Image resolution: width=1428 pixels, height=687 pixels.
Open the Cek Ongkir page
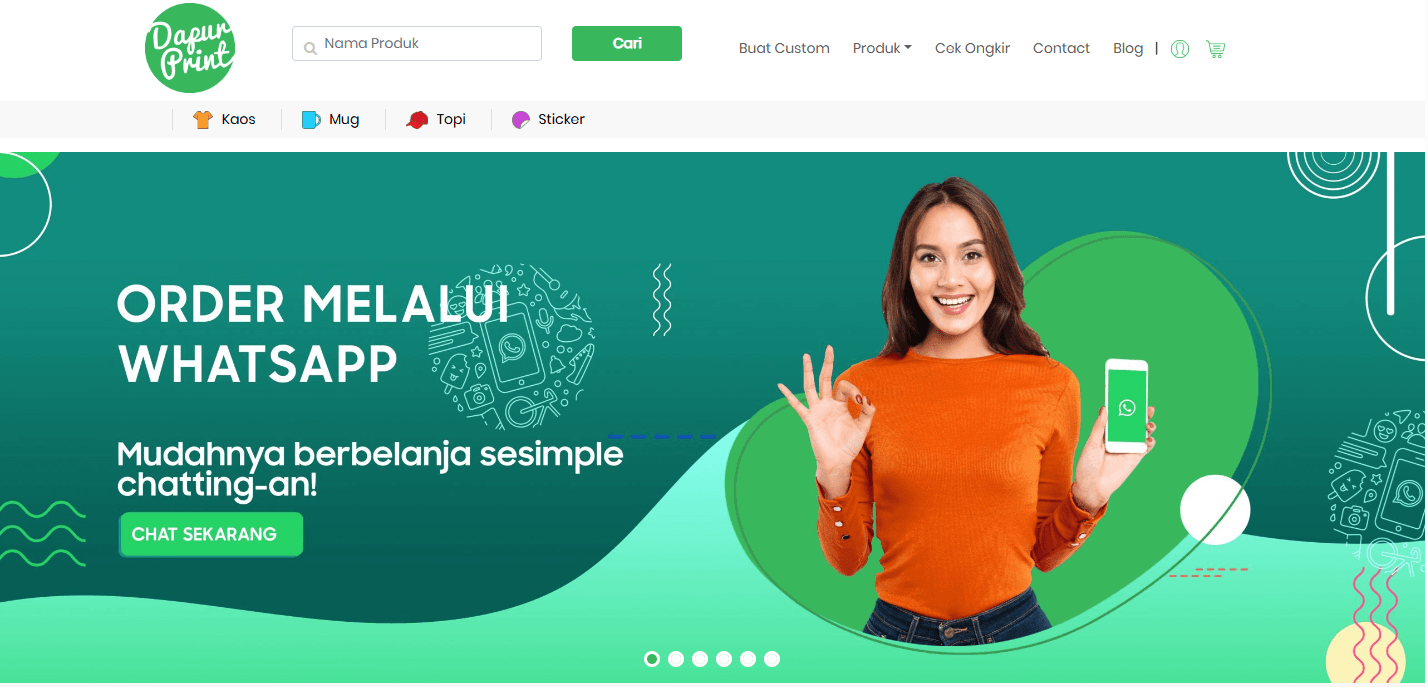[x=972, y=48]
